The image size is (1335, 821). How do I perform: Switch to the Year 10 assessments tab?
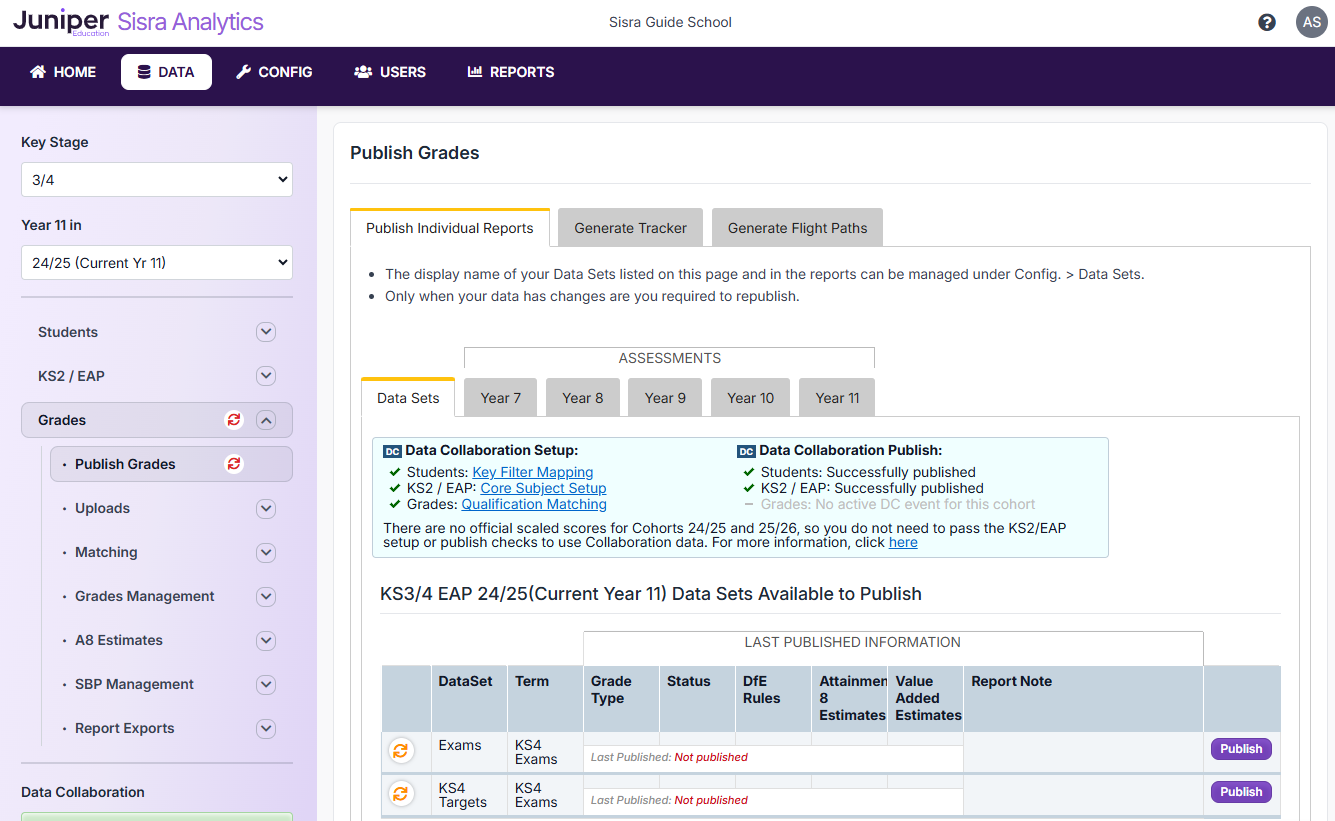click(751, 398)
